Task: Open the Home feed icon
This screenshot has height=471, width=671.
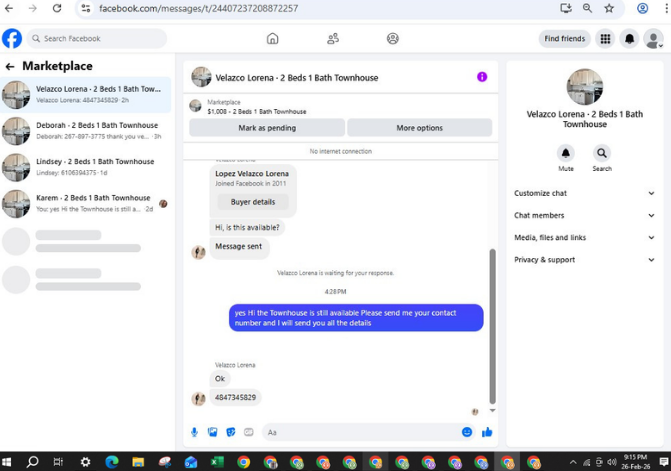Action: point(272,39)
